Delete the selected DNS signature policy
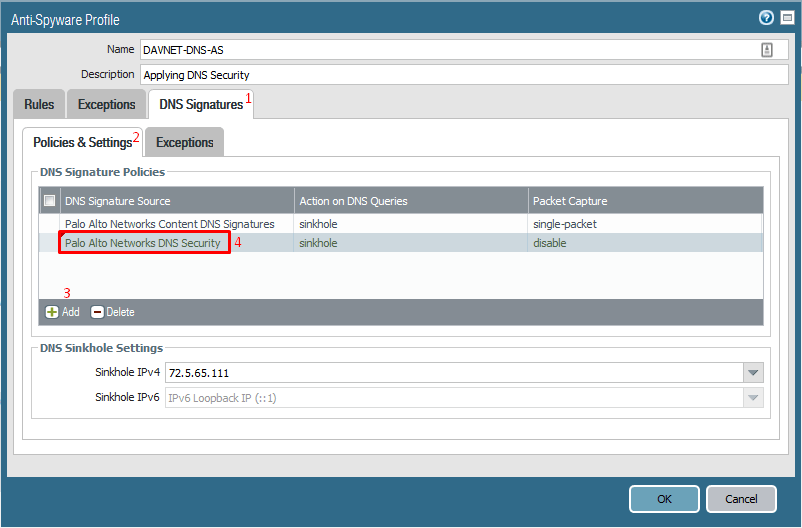The height and width of the screenshot is (528, 802). [x=112, y=312]
